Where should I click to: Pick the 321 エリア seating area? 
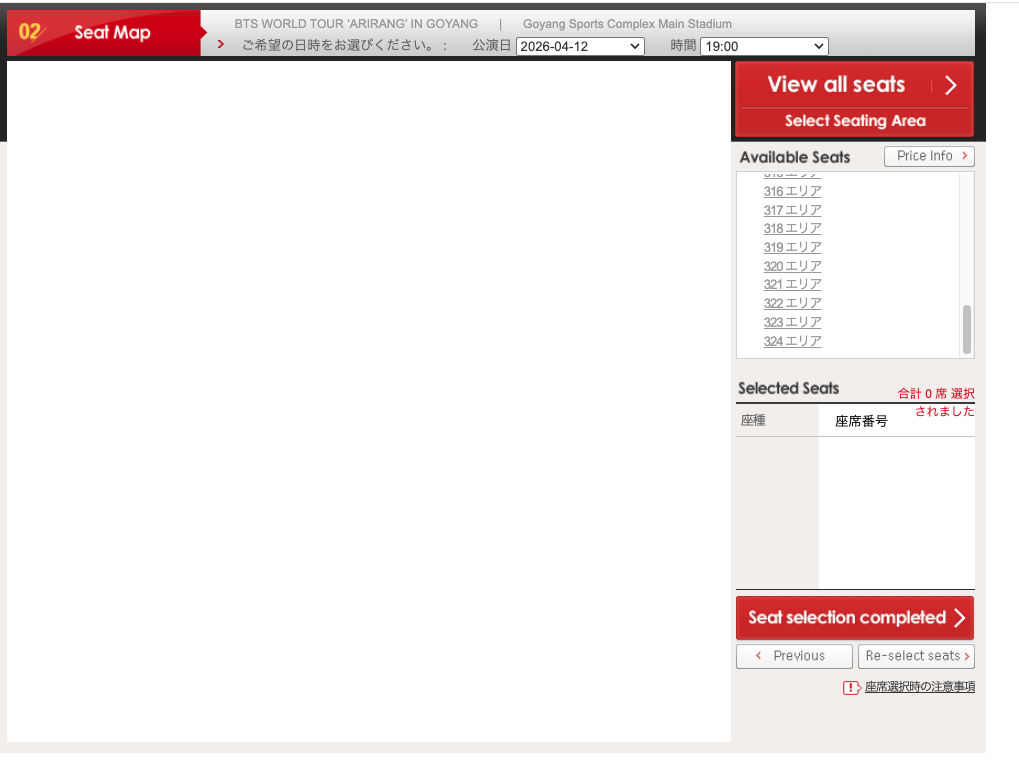pyautogui.click(x=792, y=285)
